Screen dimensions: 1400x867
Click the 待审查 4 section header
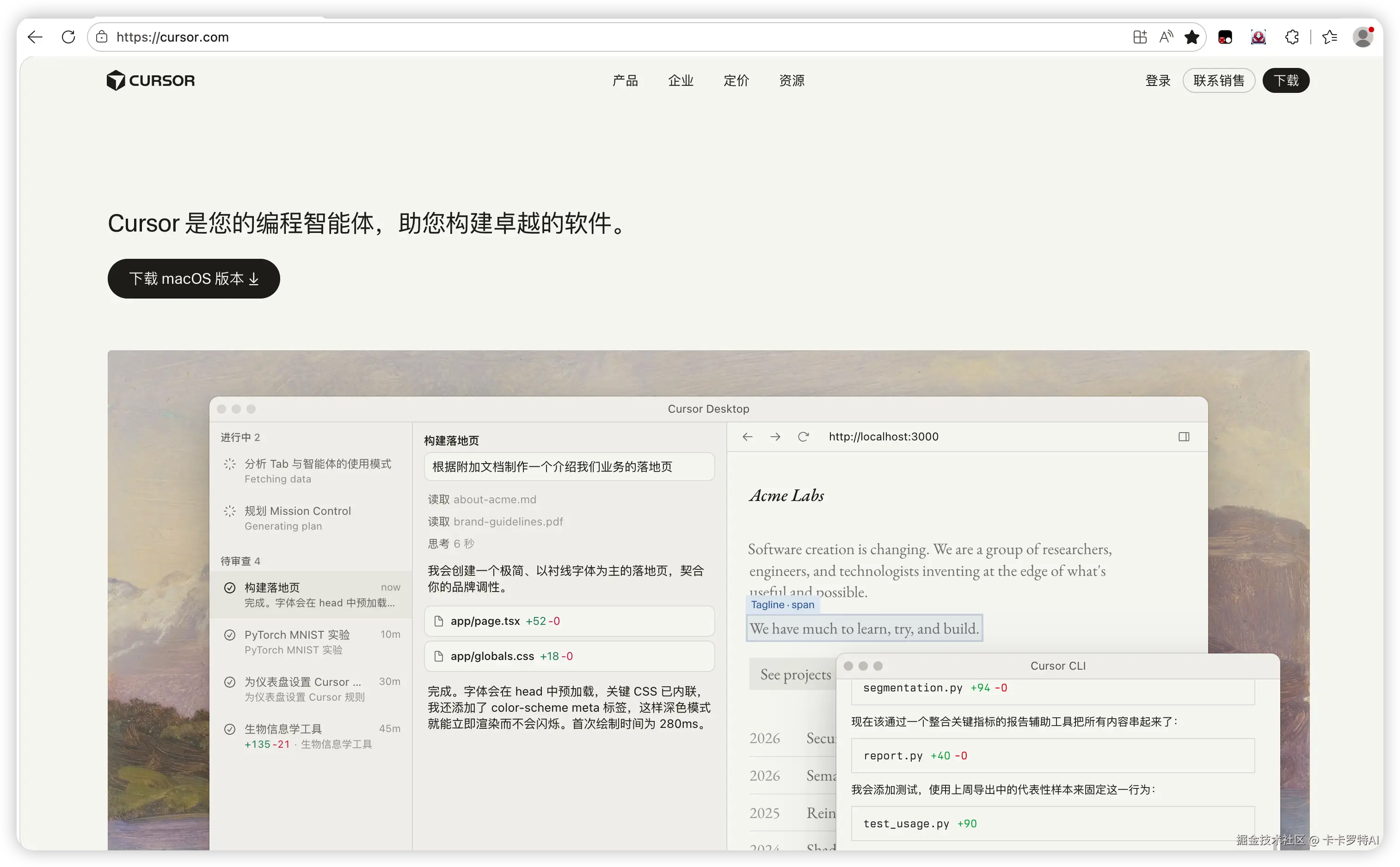coord(240,561)
